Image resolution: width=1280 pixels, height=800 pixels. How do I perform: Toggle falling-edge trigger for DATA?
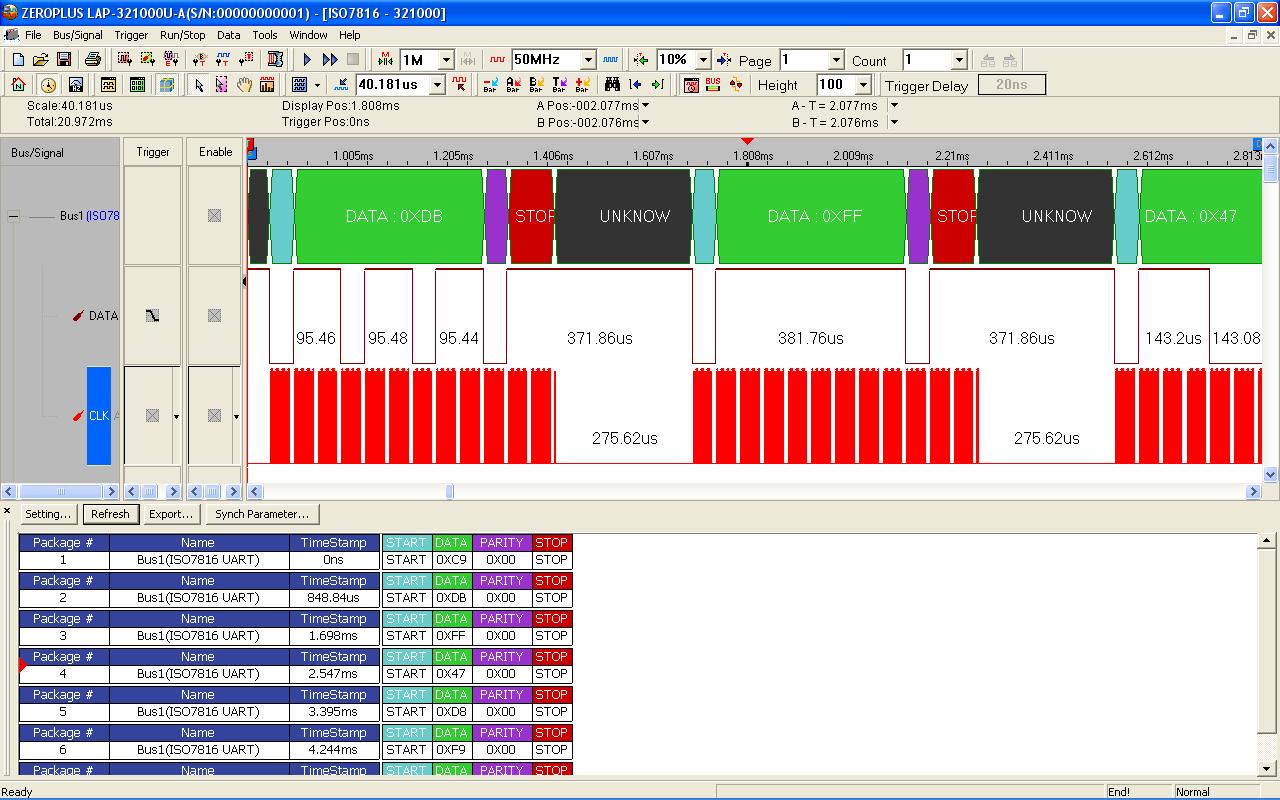click(152, 315)
